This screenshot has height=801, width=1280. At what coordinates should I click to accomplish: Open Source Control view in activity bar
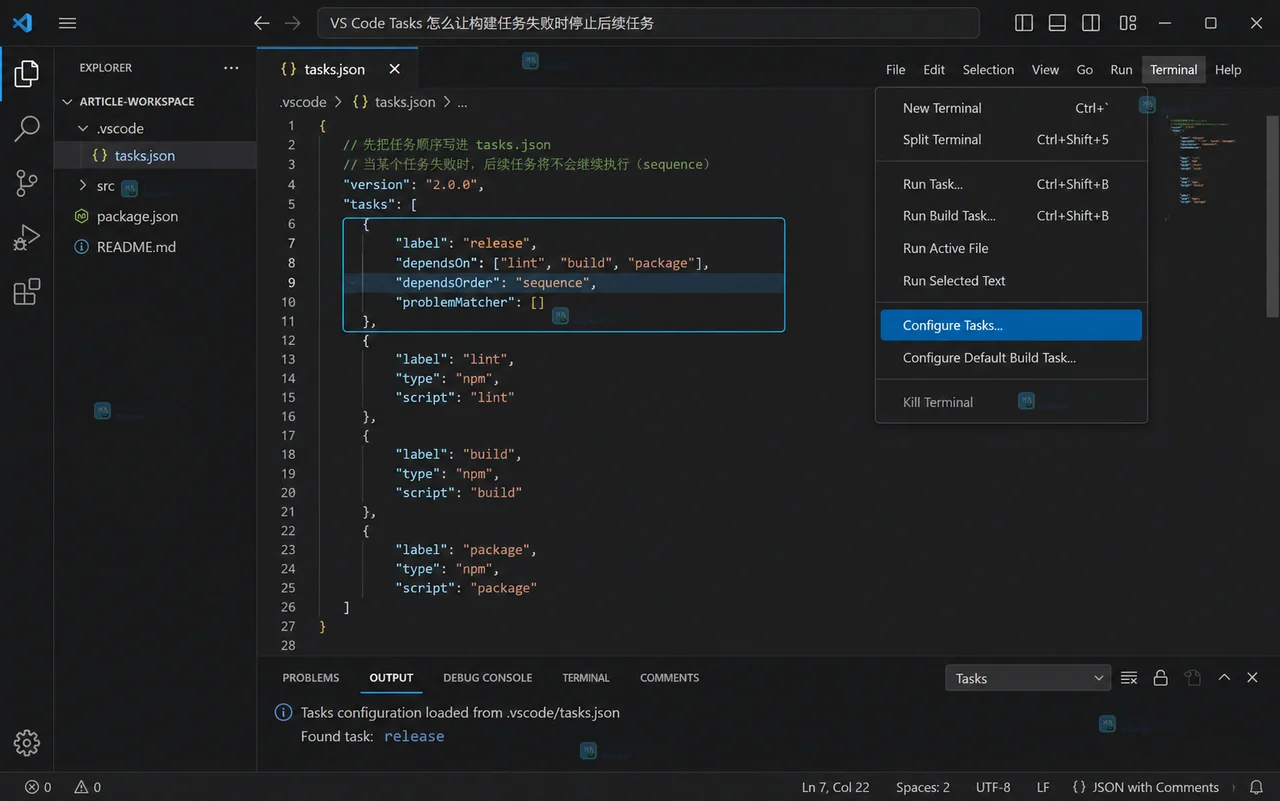tap(27, 183)
